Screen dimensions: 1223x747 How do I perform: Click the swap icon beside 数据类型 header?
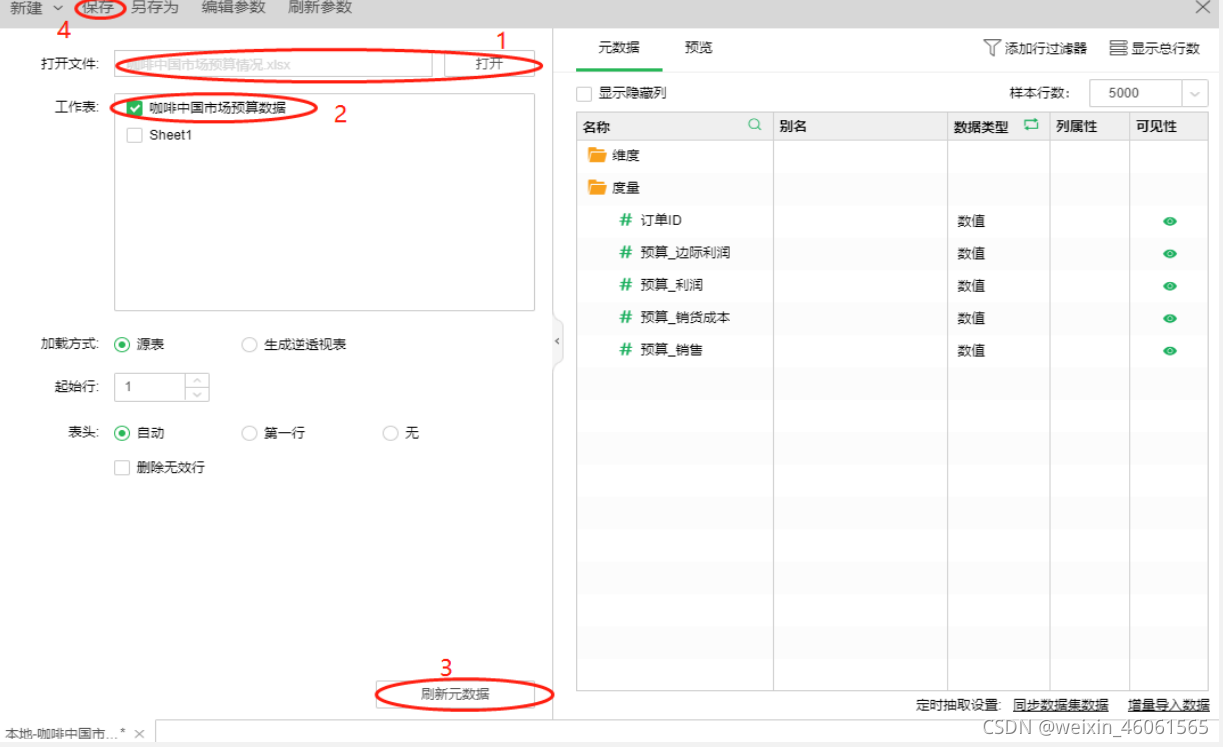[1031, 125]
